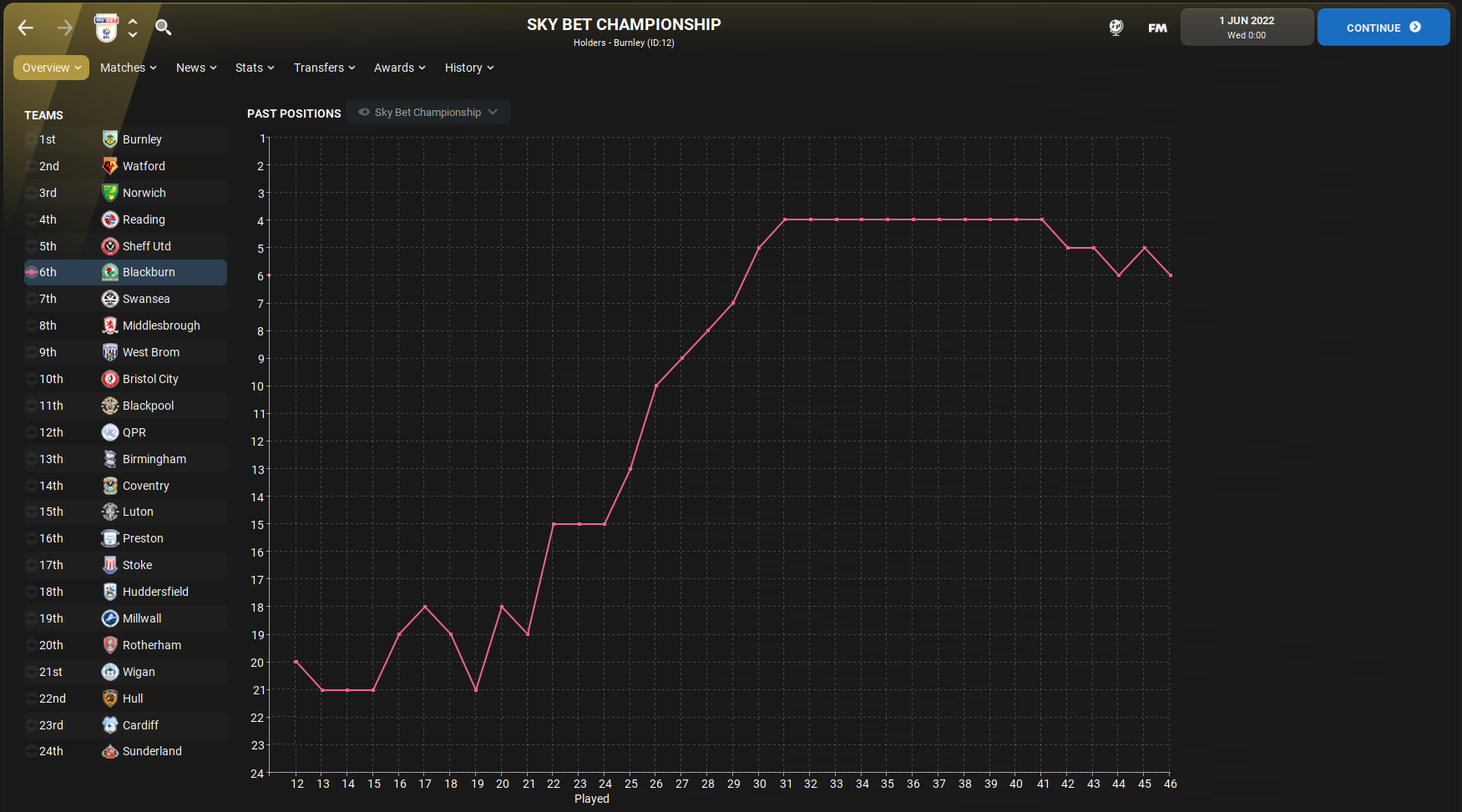Open the News dropdown menu
1462x812 pixels.
[x=196, y=68]
